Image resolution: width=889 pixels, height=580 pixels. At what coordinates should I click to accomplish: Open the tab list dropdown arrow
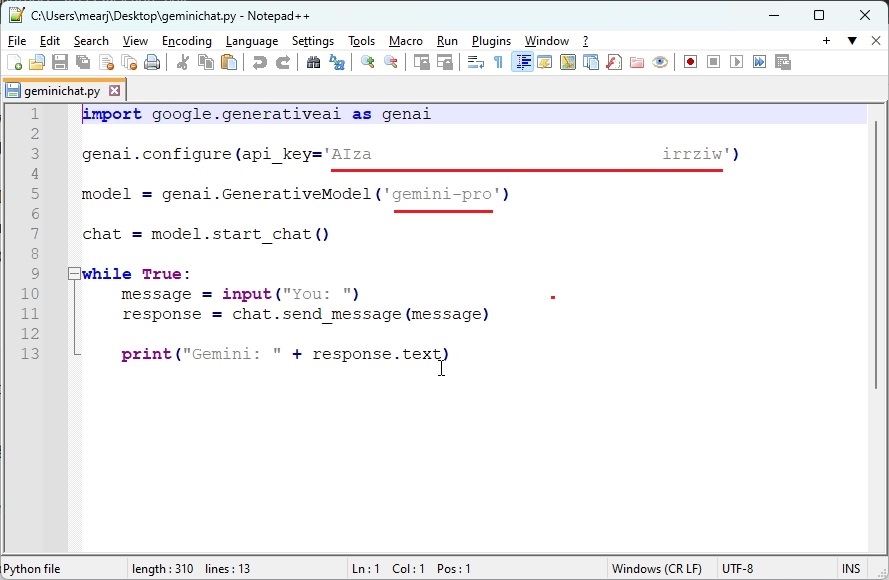click(x=851, y=41)
